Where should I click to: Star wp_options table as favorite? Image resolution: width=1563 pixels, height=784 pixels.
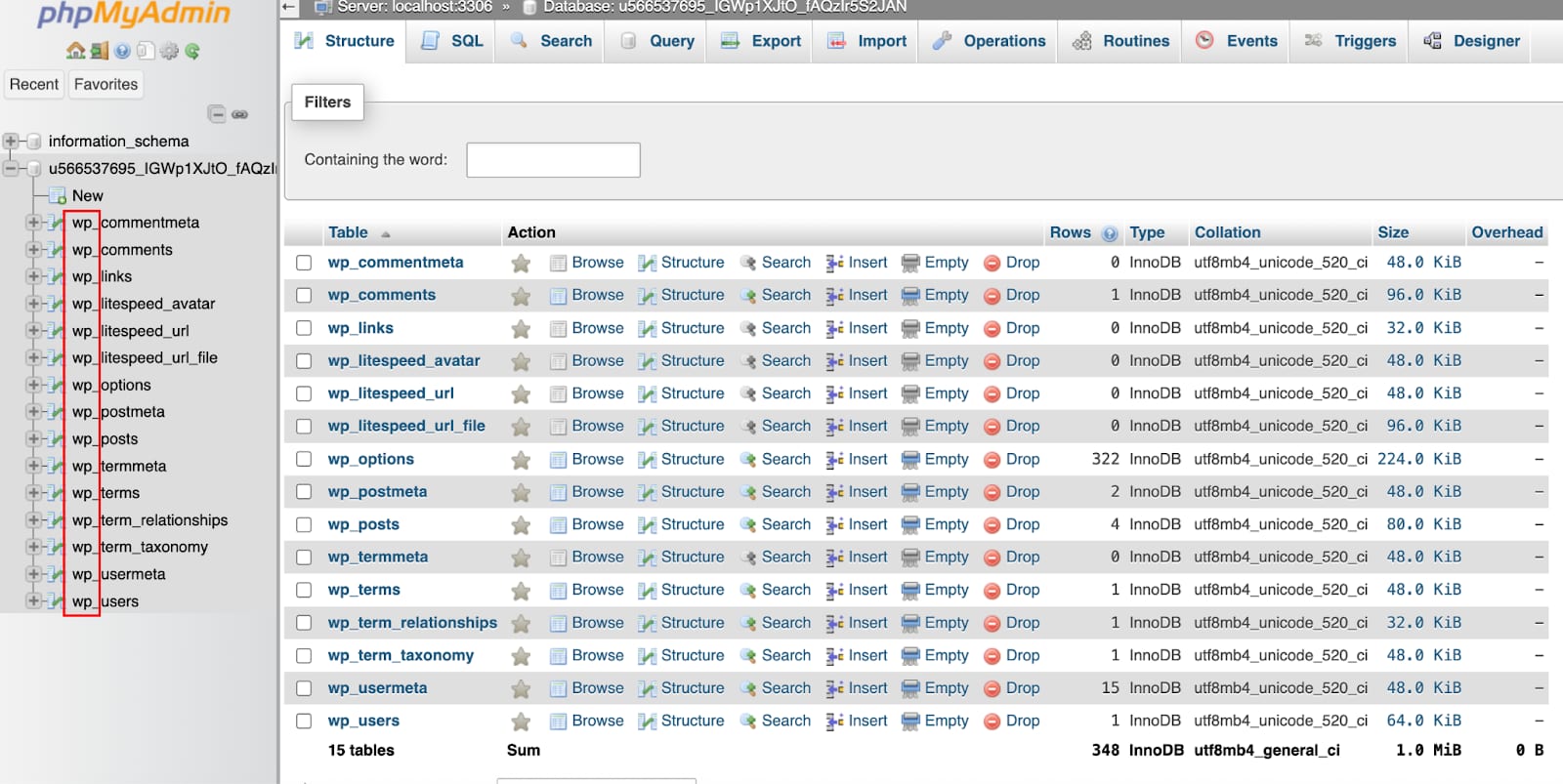pos(521,460)
